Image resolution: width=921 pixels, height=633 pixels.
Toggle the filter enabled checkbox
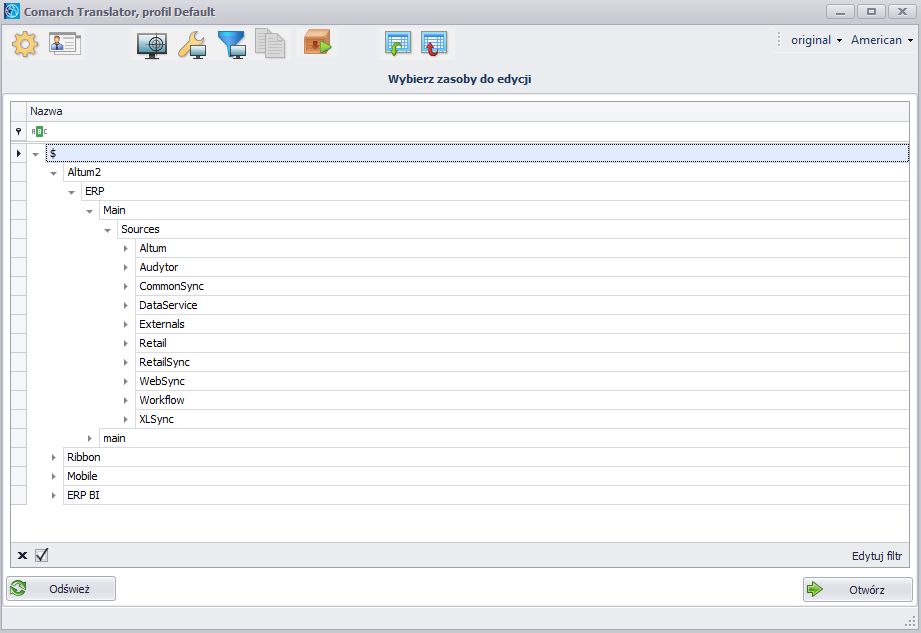pyautogui.click(x=42, y=555)
